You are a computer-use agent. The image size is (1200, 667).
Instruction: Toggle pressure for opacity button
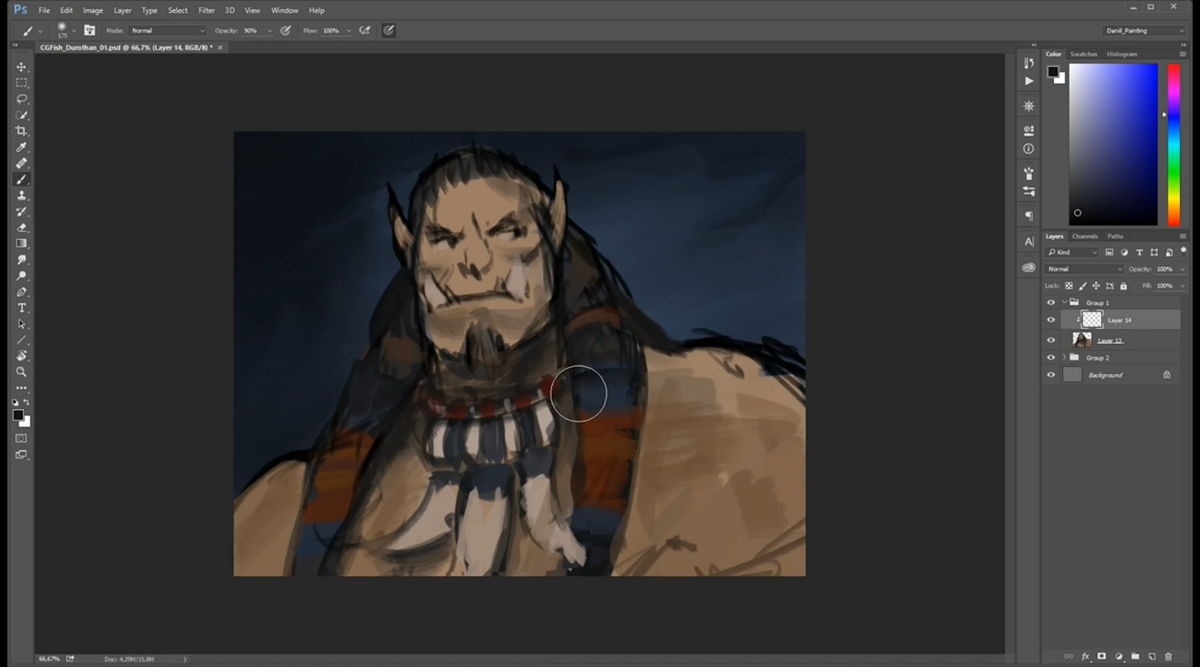pos(285,31)
